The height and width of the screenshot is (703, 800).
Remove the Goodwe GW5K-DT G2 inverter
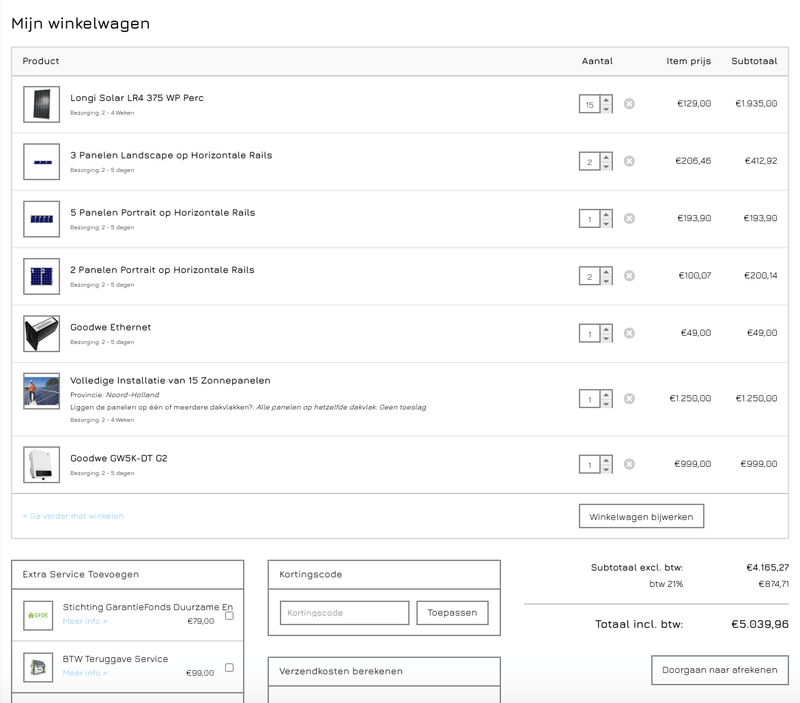pos(631,466)
